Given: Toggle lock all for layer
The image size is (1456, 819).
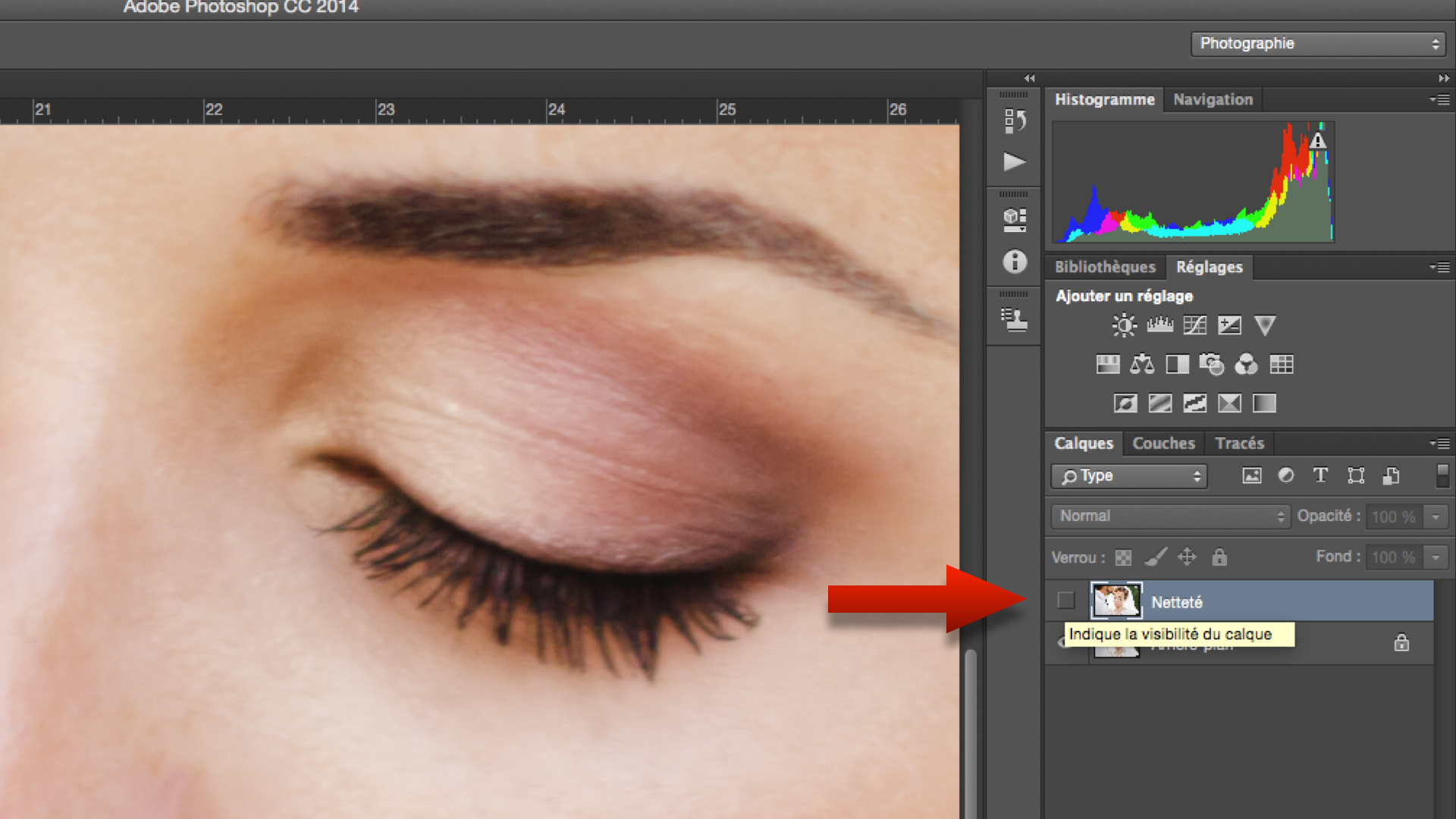Looking at the screenshot, I should [x=1219, y=557].
